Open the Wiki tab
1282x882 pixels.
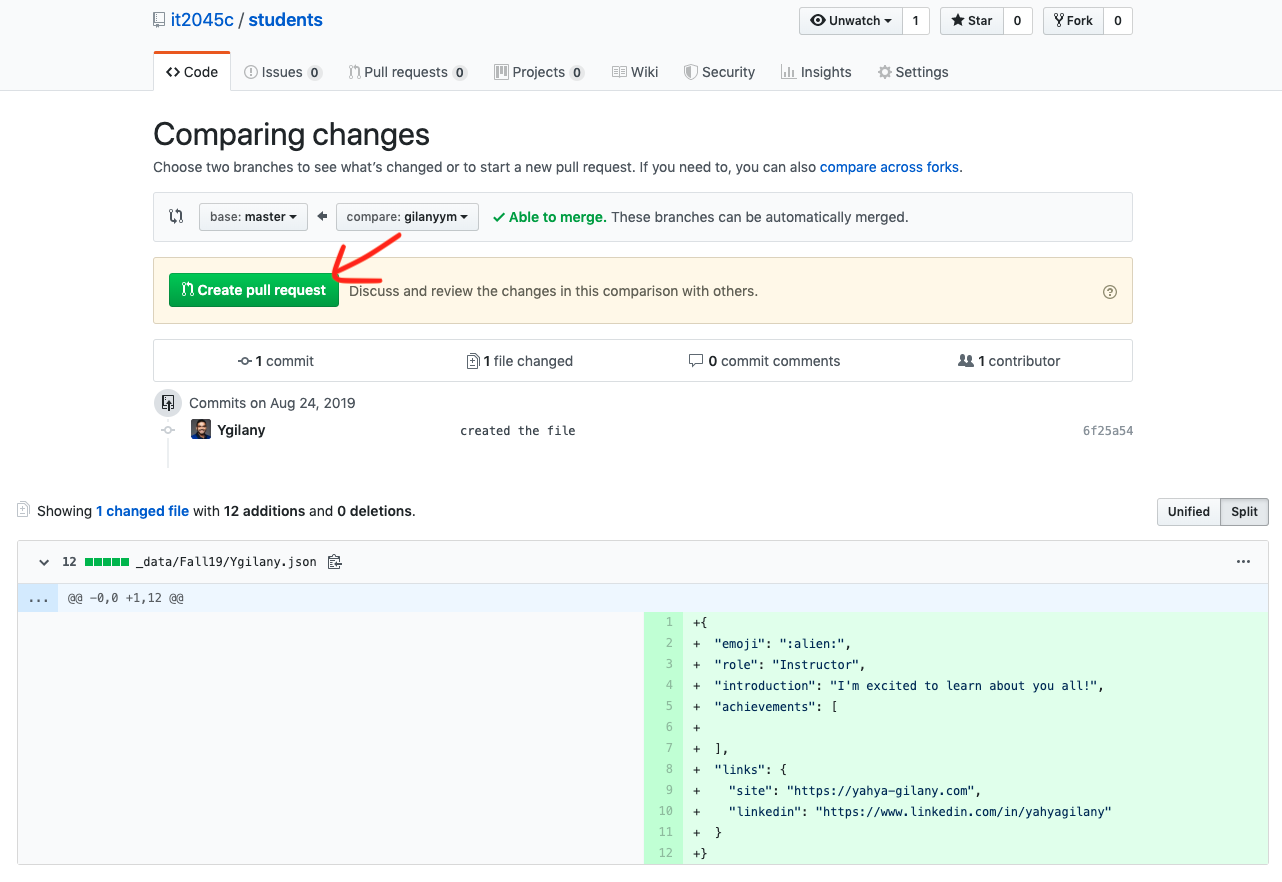coord(635,72)
